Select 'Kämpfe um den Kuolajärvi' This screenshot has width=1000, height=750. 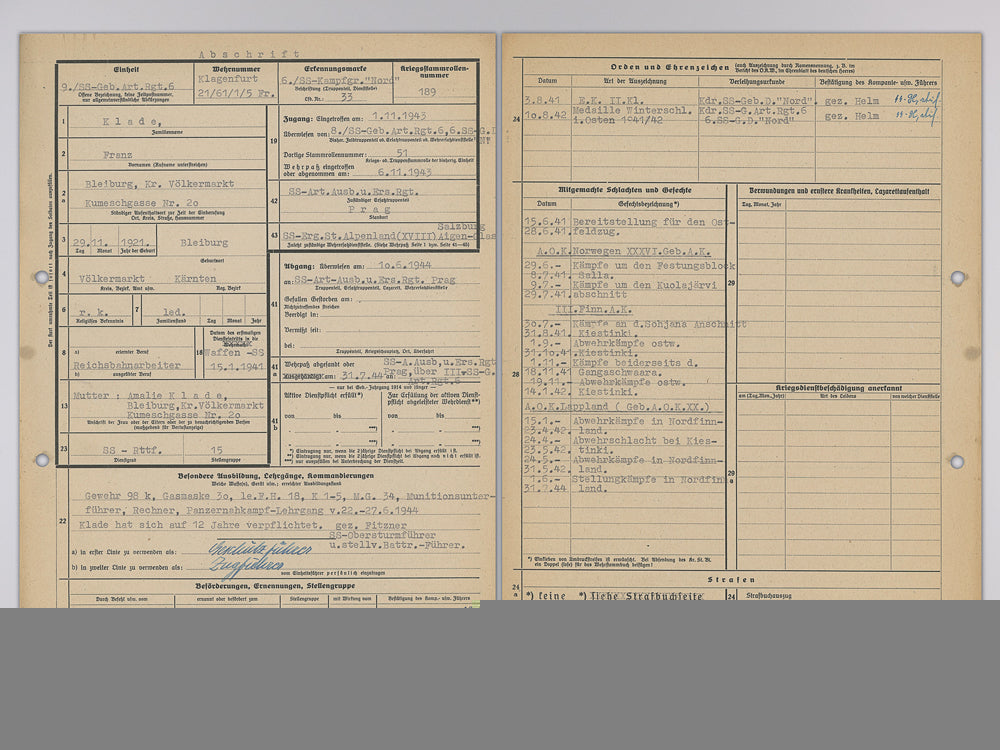tap(645, 285)
